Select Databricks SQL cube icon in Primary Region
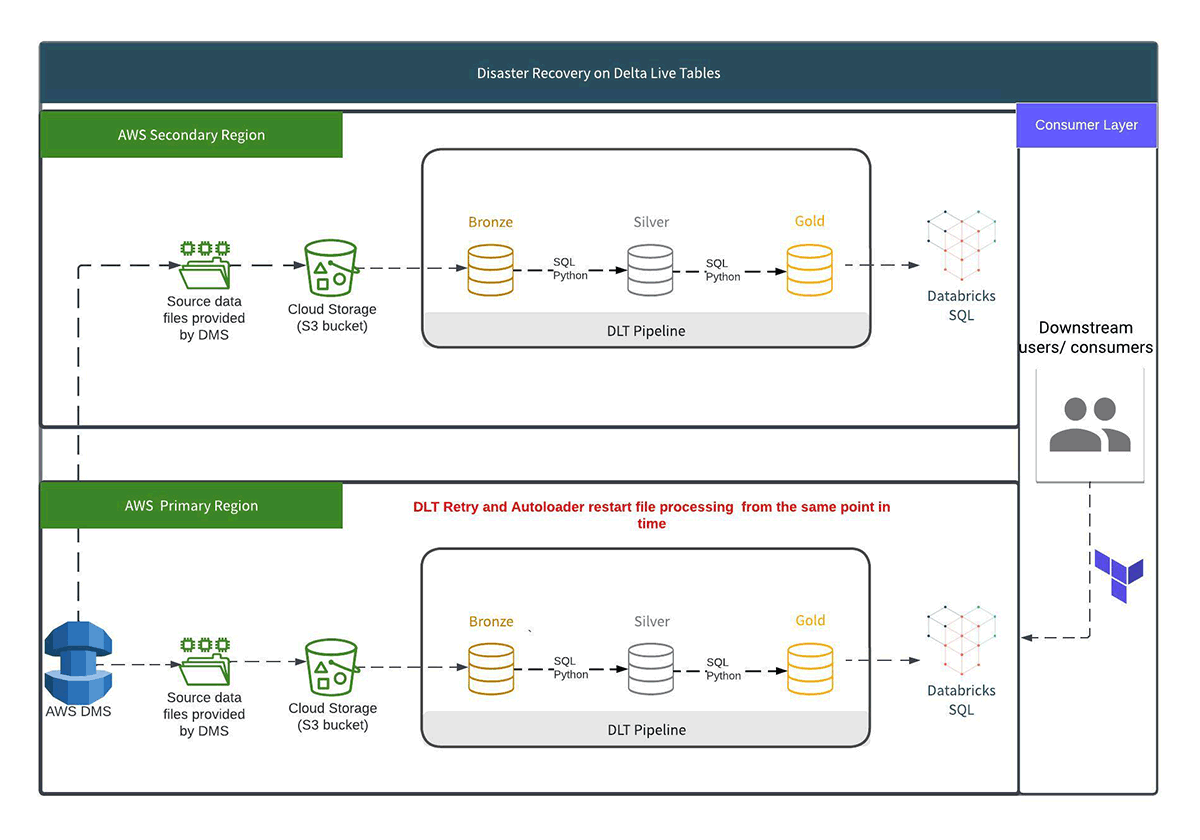1200x840 pixels. click(x=962, y=641)
